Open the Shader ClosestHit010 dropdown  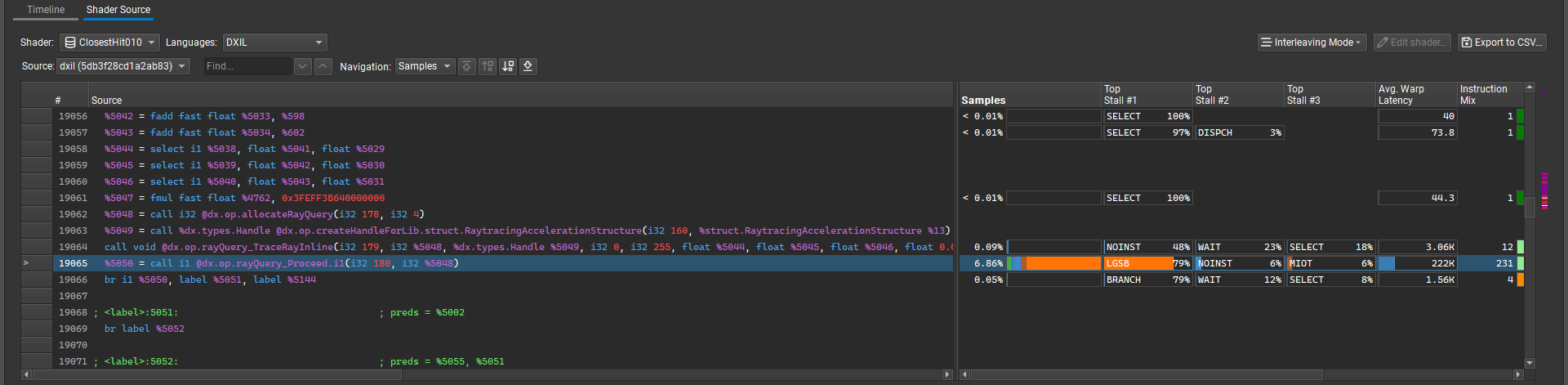(x=109, y=43)
